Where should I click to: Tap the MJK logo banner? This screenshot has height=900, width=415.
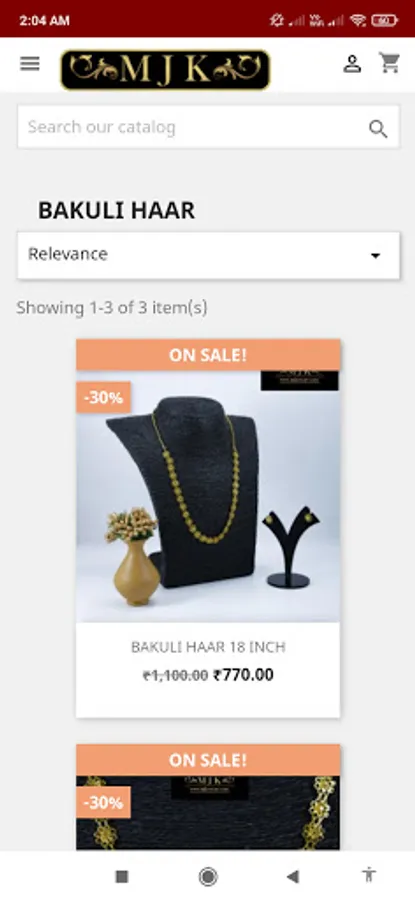165,70
